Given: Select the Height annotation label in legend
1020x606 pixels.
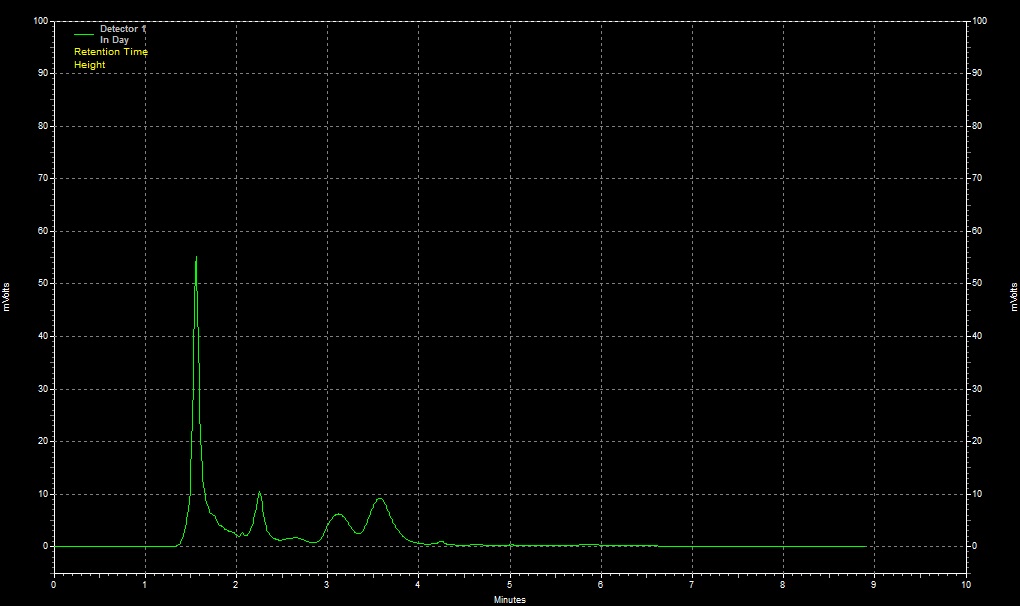Looking at the screenshot, I should [x=90, y=65].
